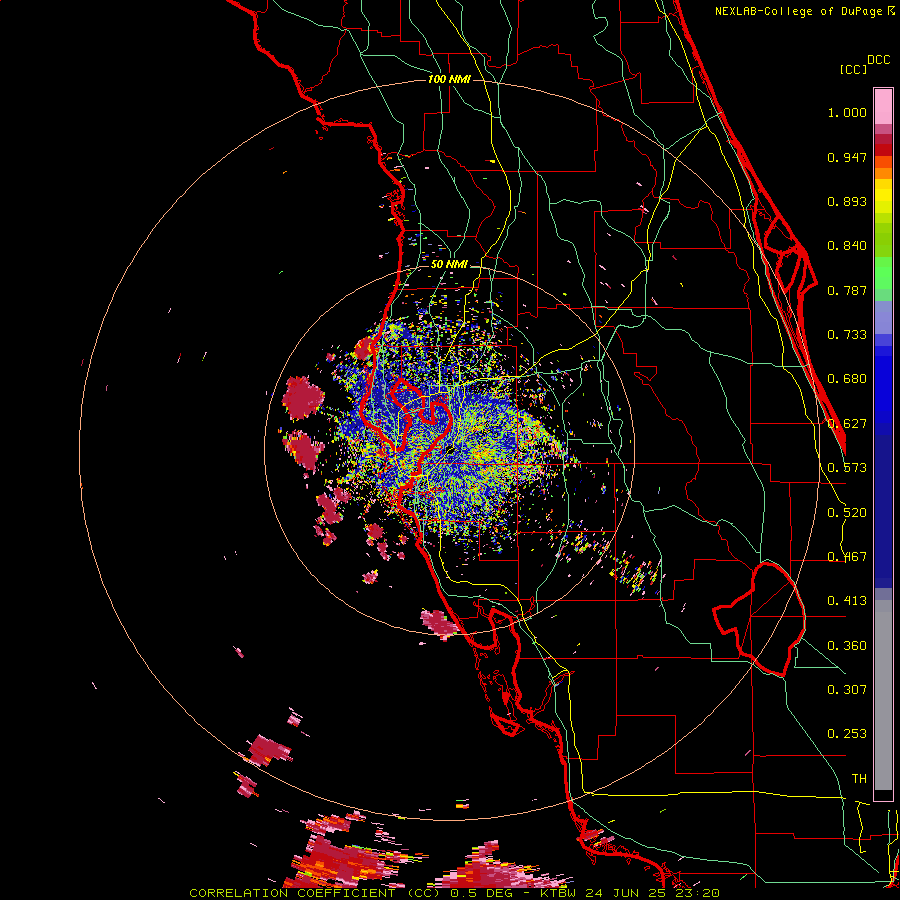Click the 100 NMI range ring label
Viewport: 900px width, 900px height.
pos(449,79)
